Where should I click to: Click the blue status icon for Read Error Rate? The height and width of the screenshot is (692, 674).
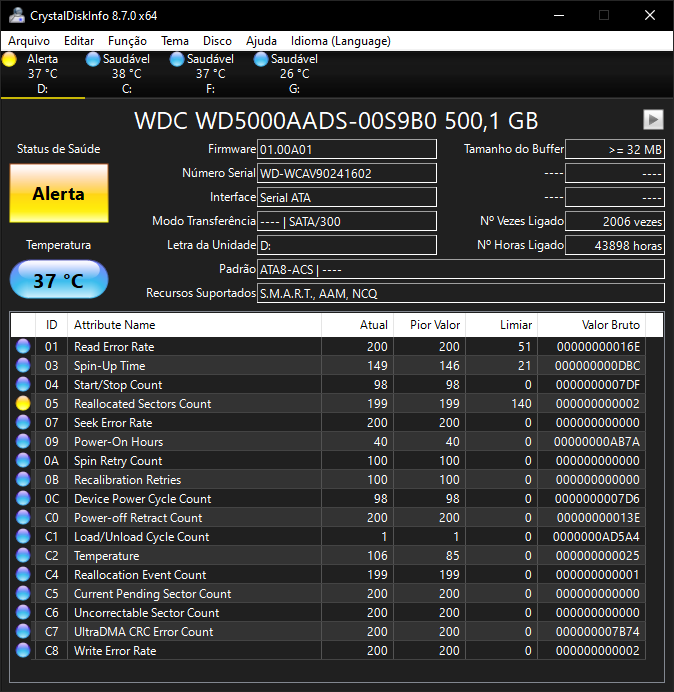point(23,346)
